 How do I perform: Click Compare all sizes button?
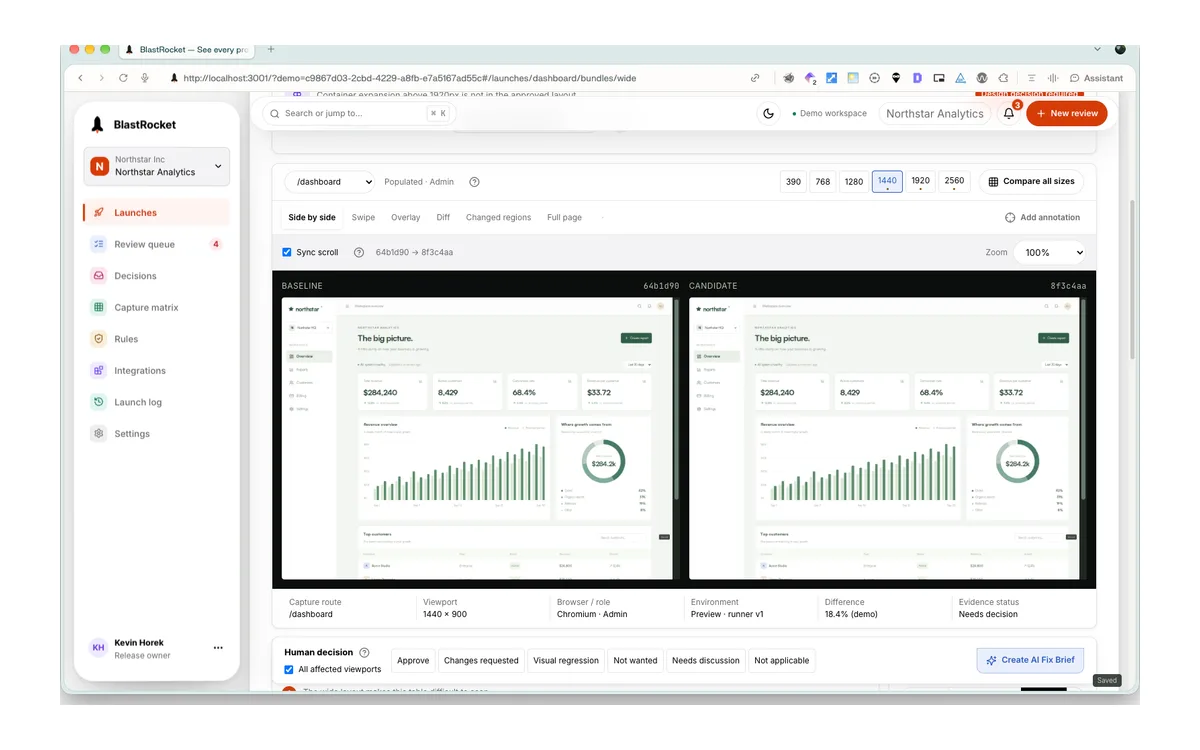1031,182
